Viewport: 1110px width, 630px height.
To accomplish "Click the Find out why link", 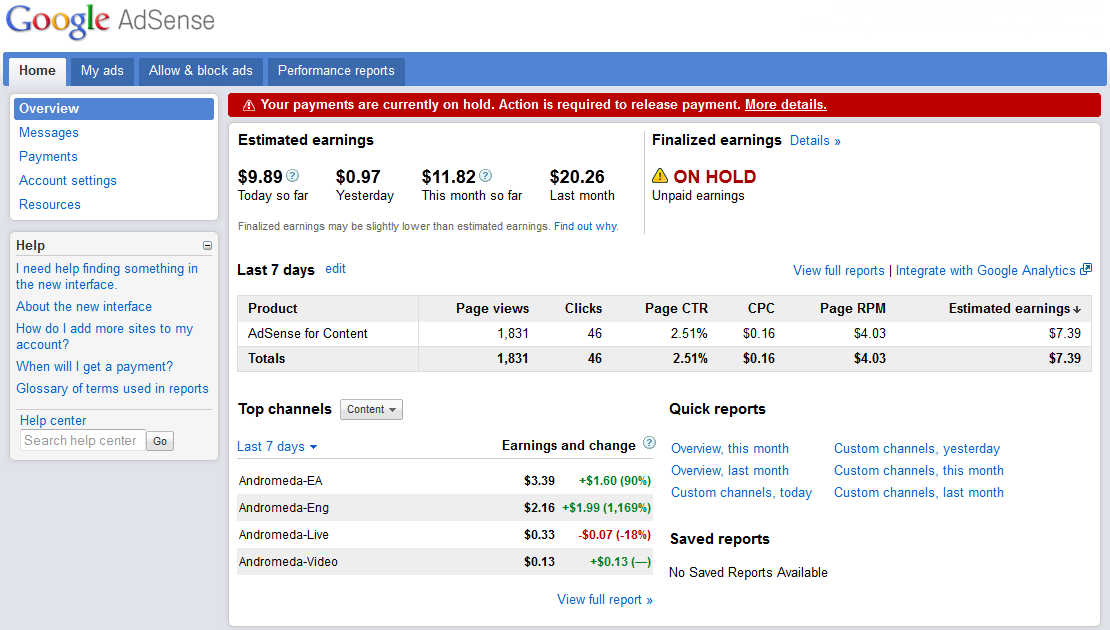I will 586,227.
